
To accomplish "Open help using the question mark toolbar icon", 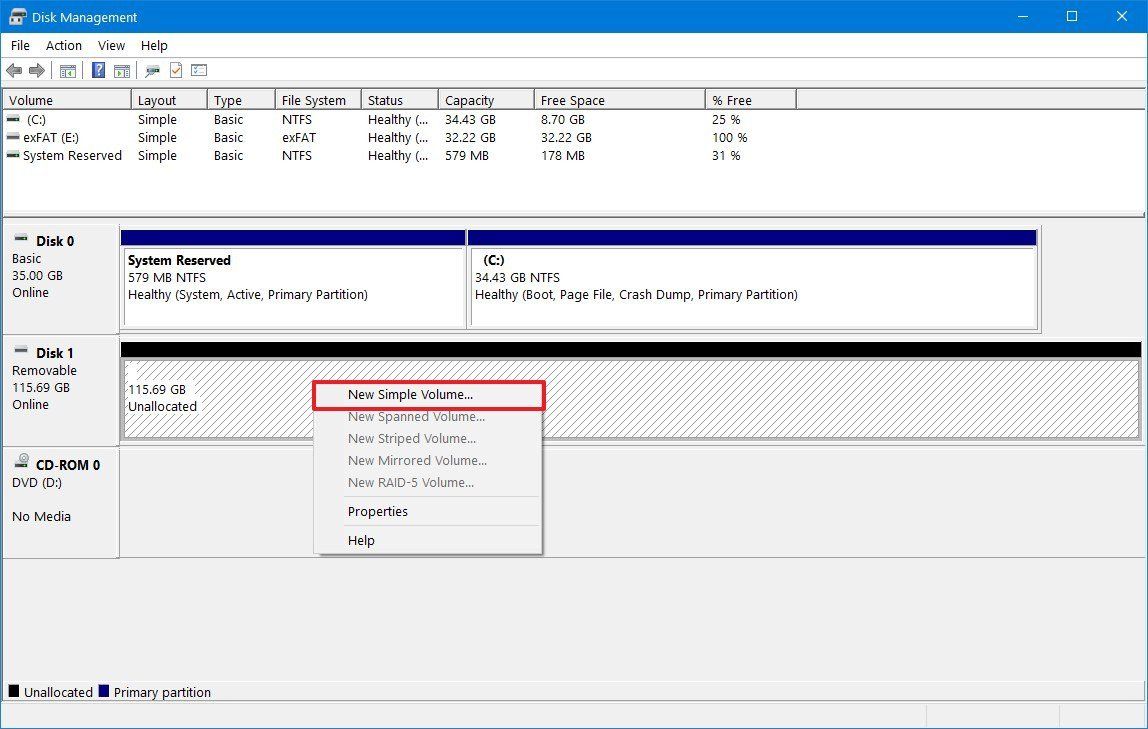I will point(97,70).
